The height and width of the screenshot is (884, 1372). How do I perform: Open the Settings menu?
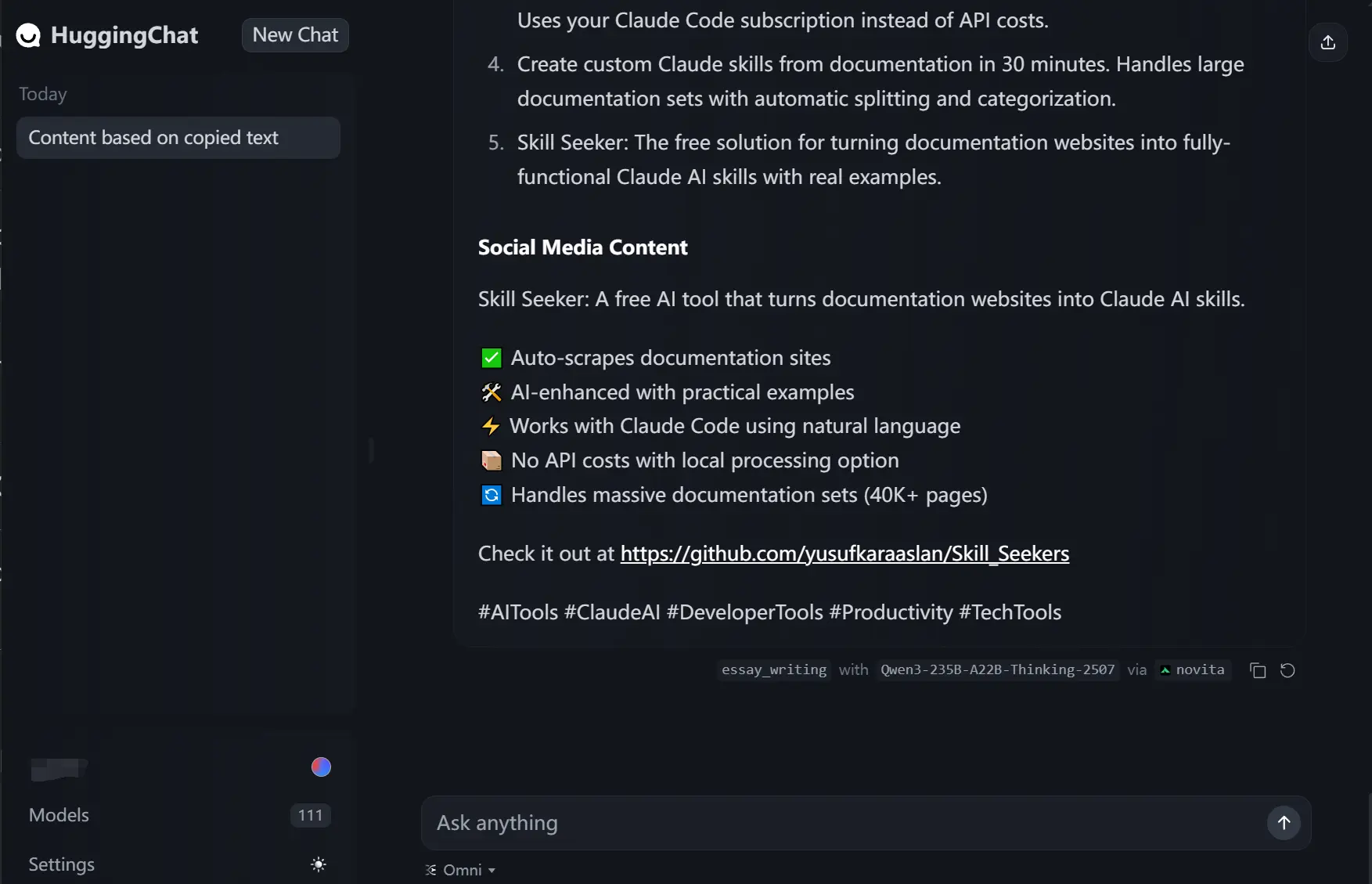61,864
